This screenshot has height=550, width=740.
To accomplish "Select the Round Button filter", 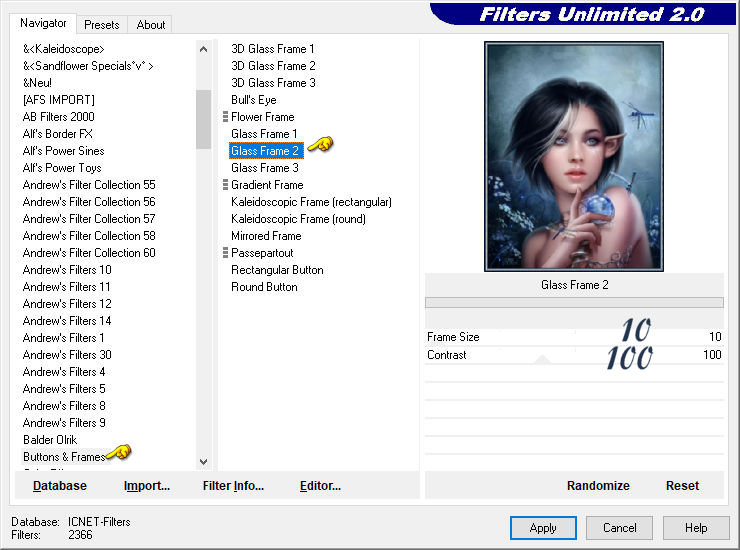I will (x=264, y=287).
